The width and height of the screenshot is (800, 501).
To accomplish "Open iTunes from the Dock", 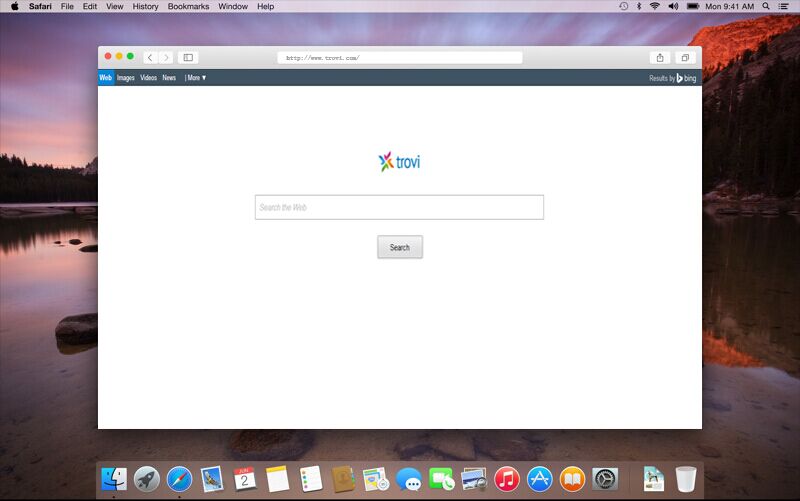I will [x=507, y=479].
